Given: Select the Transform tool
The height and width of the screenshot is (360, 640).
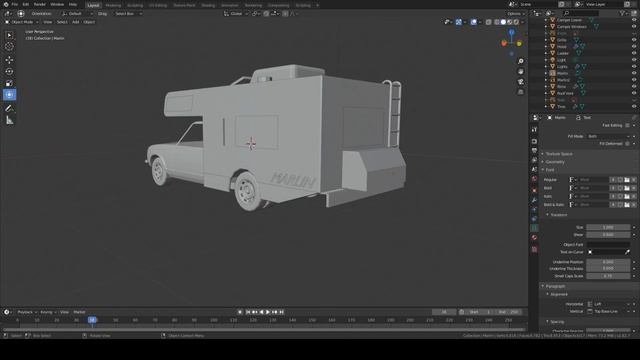Looking at the screenshot, I should pyautogui.click(x=9, y=95).
